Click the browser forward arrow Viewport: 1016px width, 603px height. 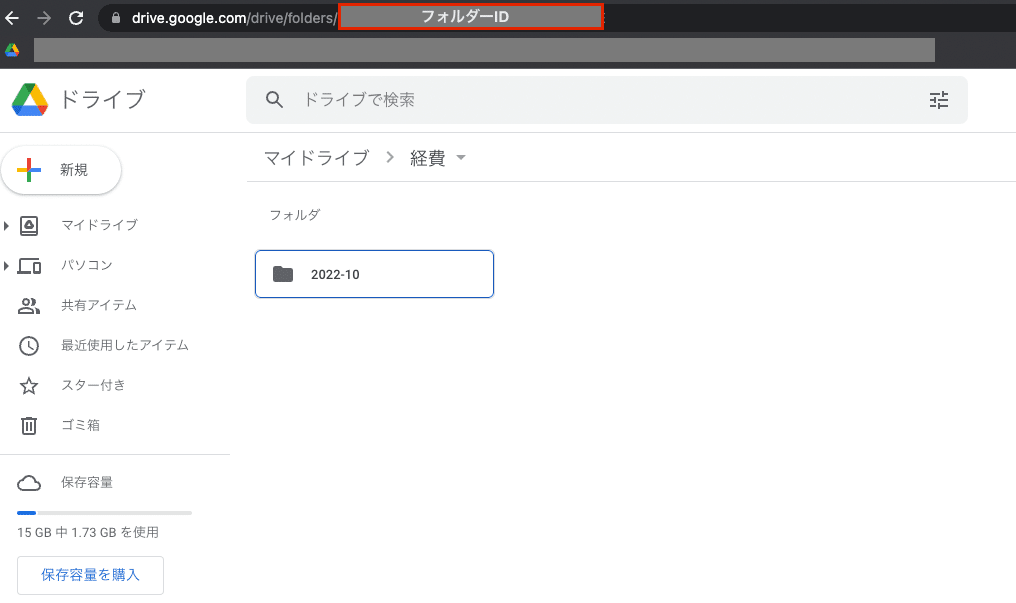tap(43, 18)
